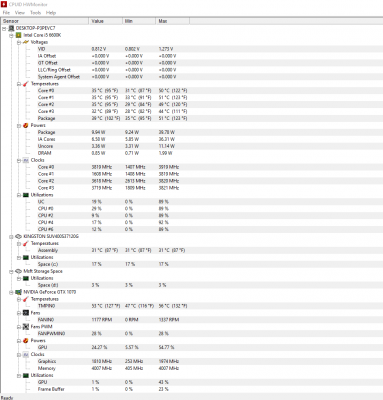Collapse Intel CPU Clocks section
383x400 pixels.
pos(19,160)
